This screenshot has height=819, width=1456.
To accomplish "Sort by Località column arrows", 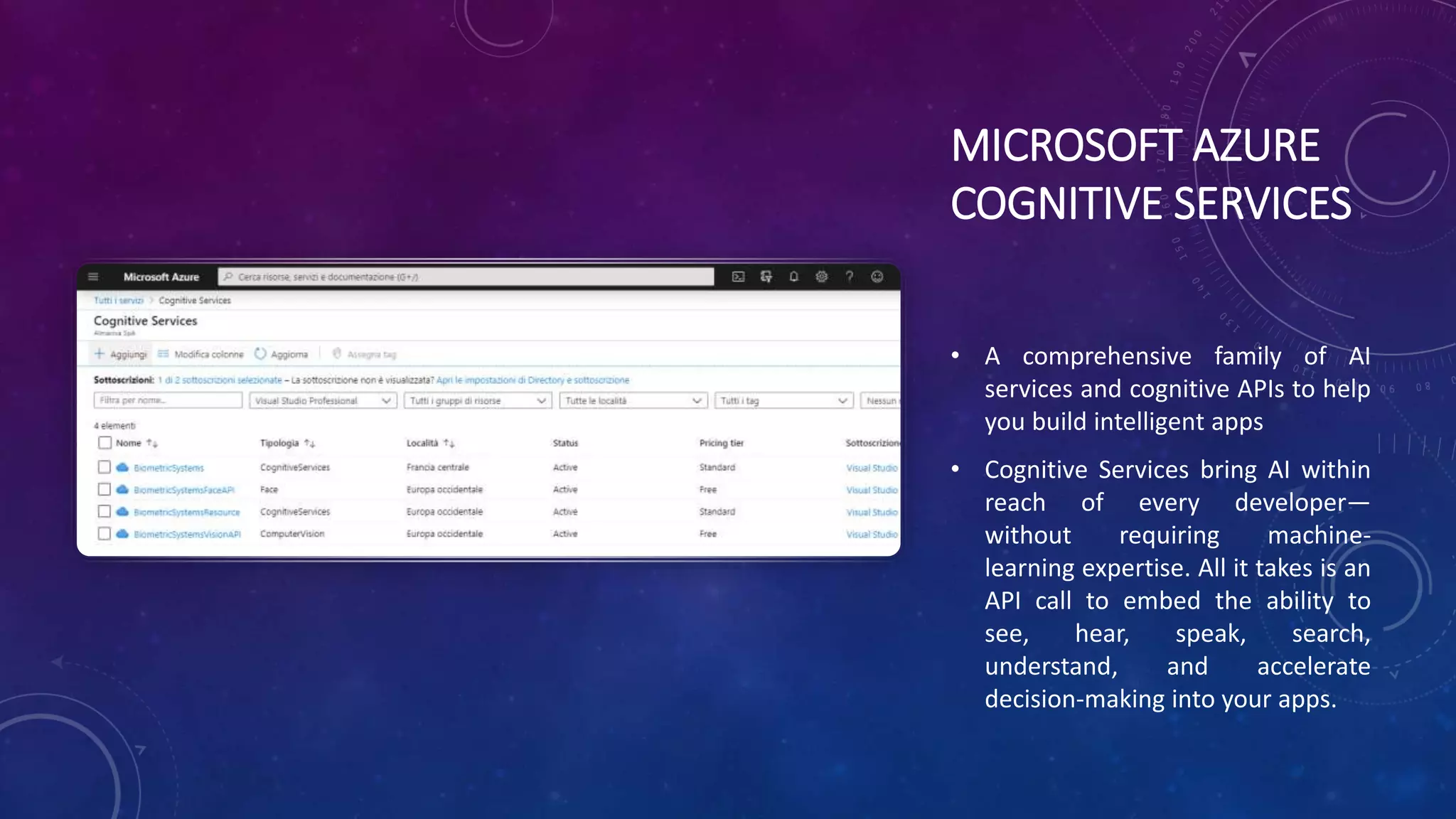I will [x=449, y=443].
